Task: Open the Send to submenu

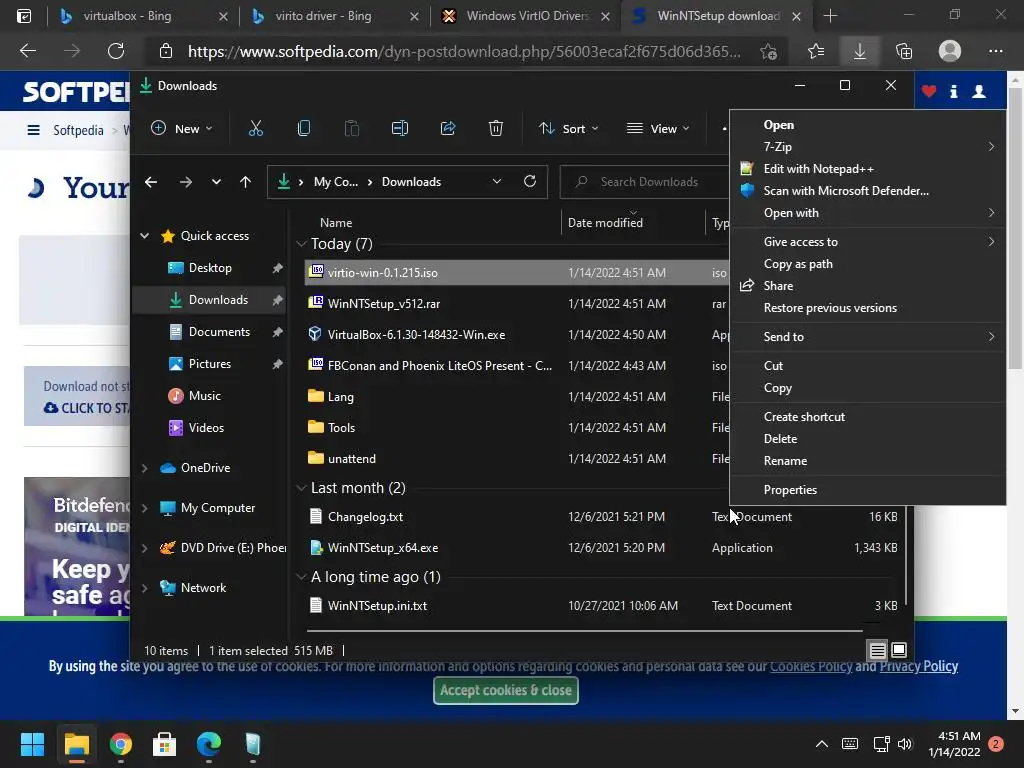Action: 867,337
